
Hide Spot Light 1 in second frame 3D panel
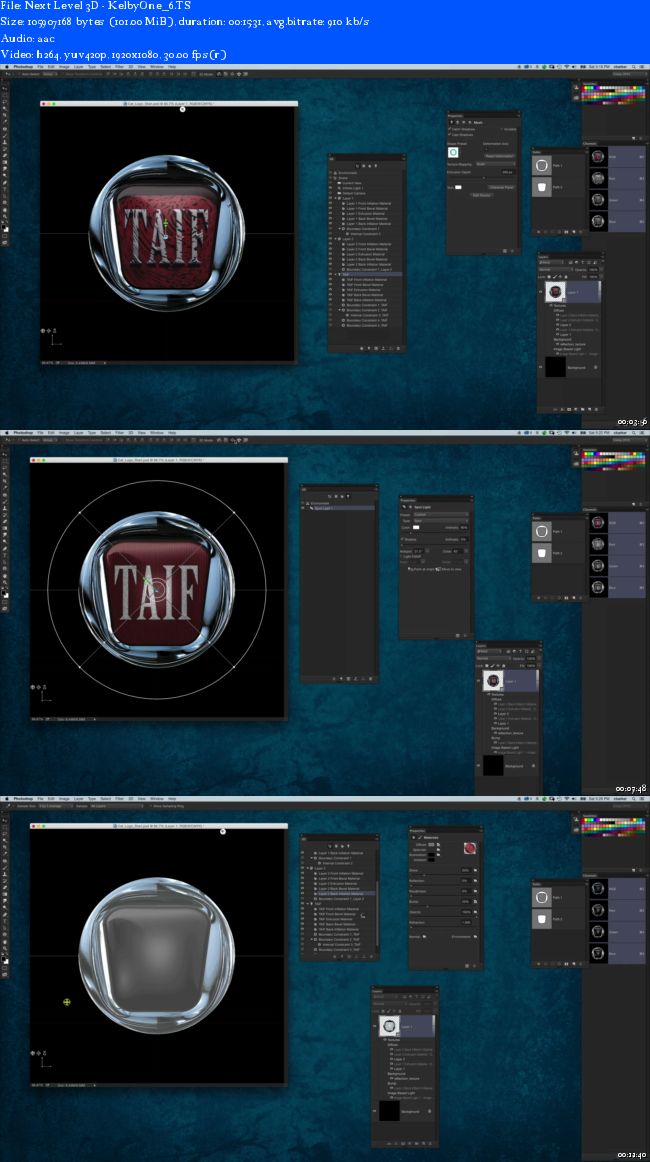pos(303,508)
